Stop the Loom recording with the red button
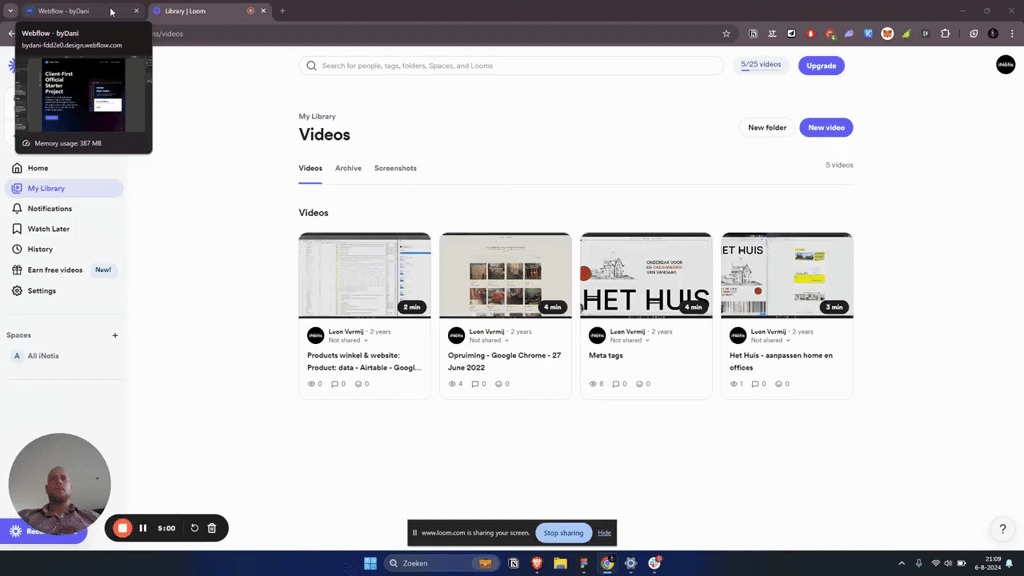This screenshot has width=1024, height=576. [122, 528]
